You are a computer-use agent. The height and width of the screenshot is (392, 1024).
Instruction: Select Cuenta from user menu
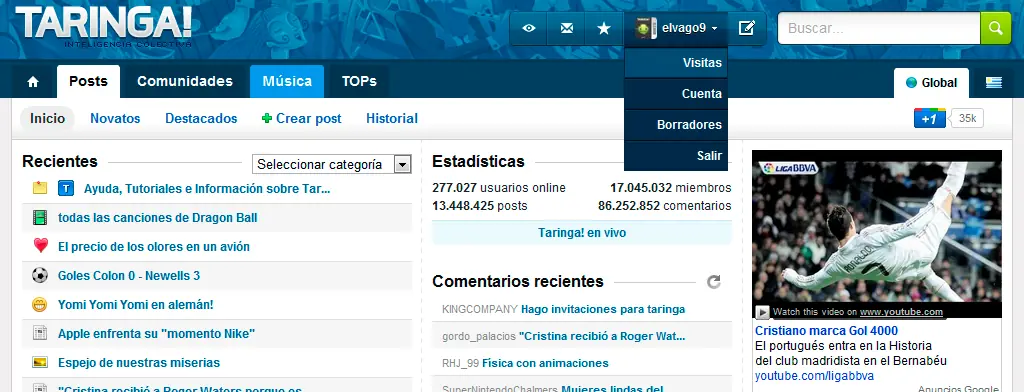point(676,93)
